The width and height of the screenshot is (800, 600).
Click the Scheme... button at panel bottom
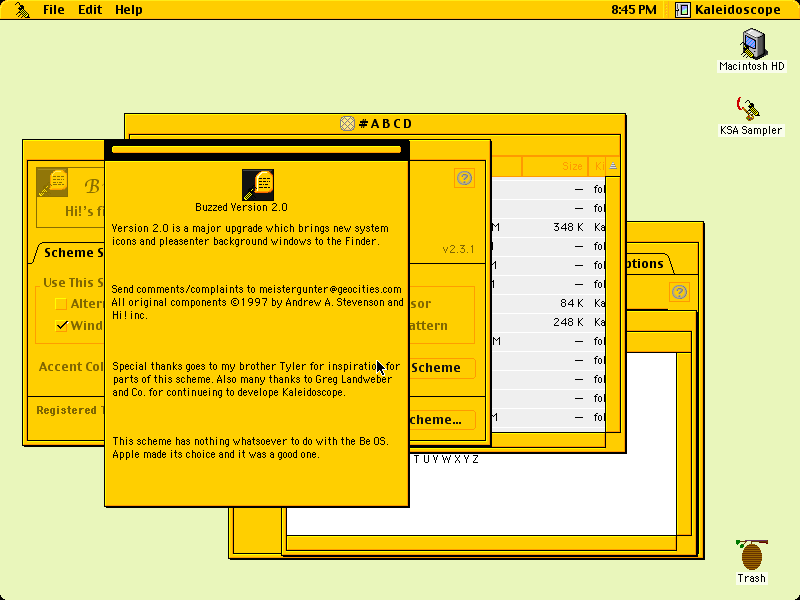442,420
